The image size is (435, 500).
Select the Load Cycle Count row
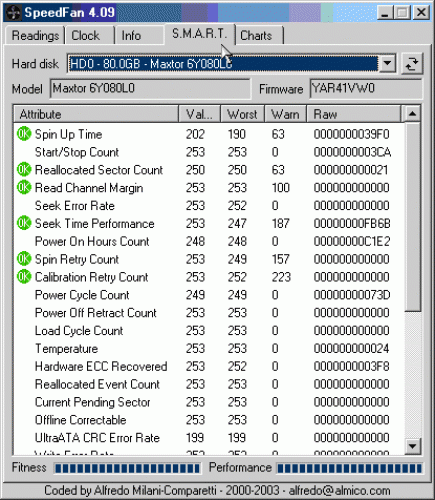coord(209,331)
